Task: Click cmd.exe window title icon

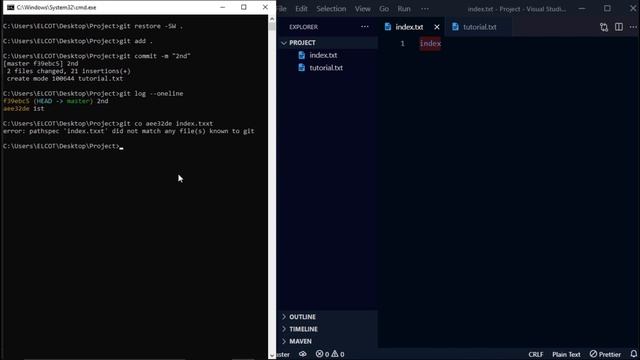Action: (x=11, y=7)
